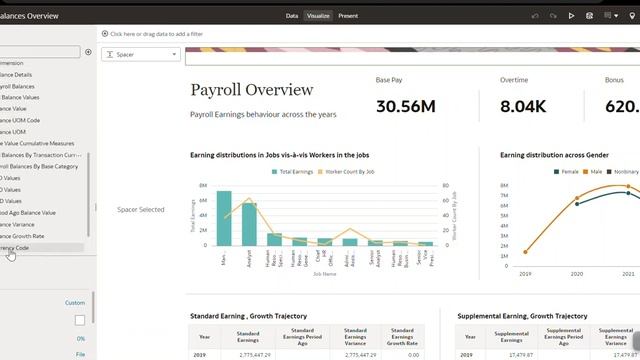Click the 0% transparency value
Image resolution: width=640 pixels, height=360 pixels.
[x=81, y=339]
